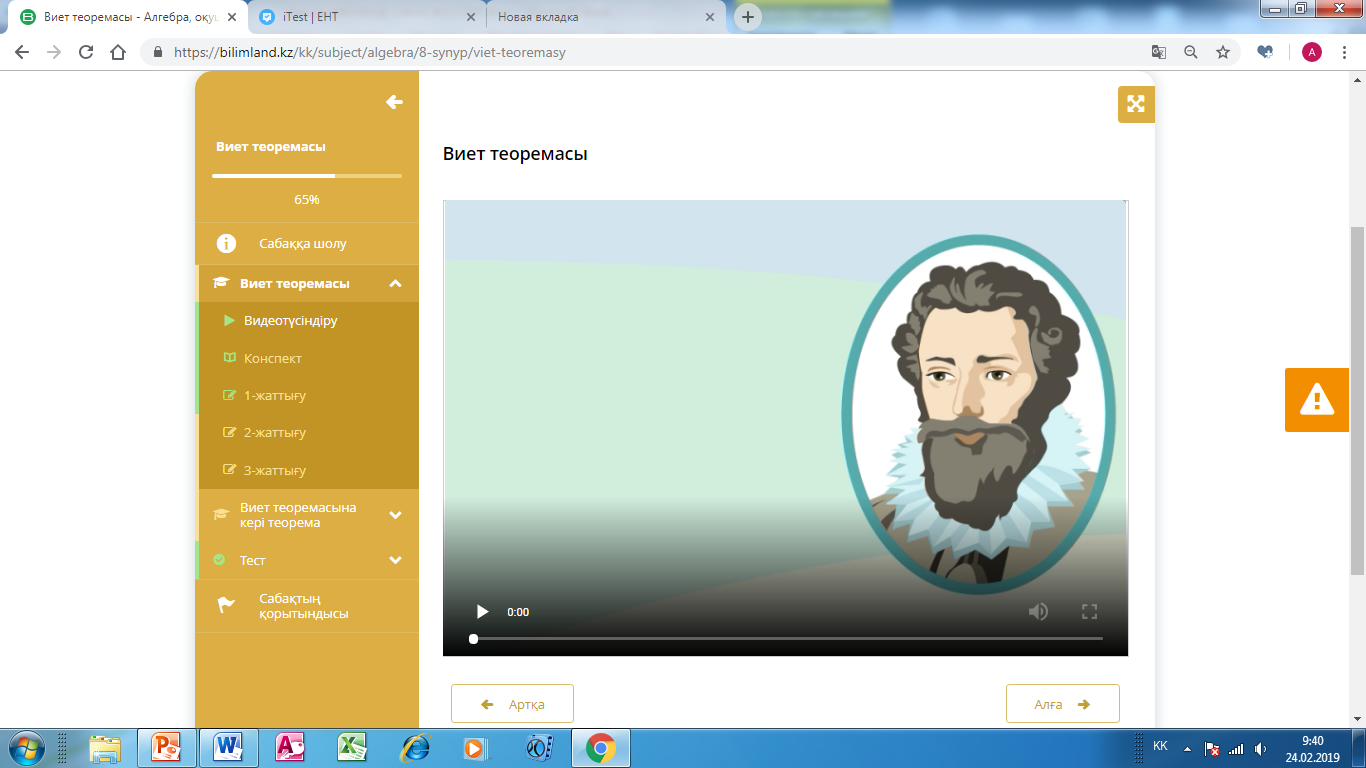1366x768 pixels.
Task: Launch Excel from the taskbar
Action: [352, 747]
